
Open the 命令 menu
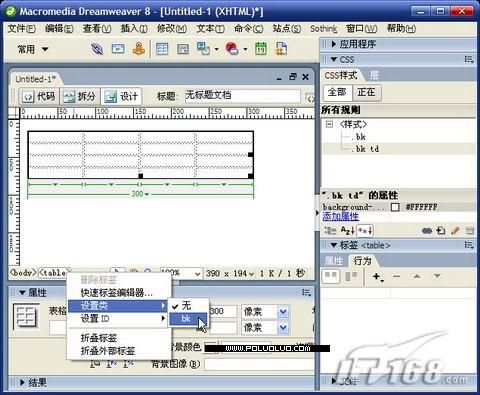(249, 29)
